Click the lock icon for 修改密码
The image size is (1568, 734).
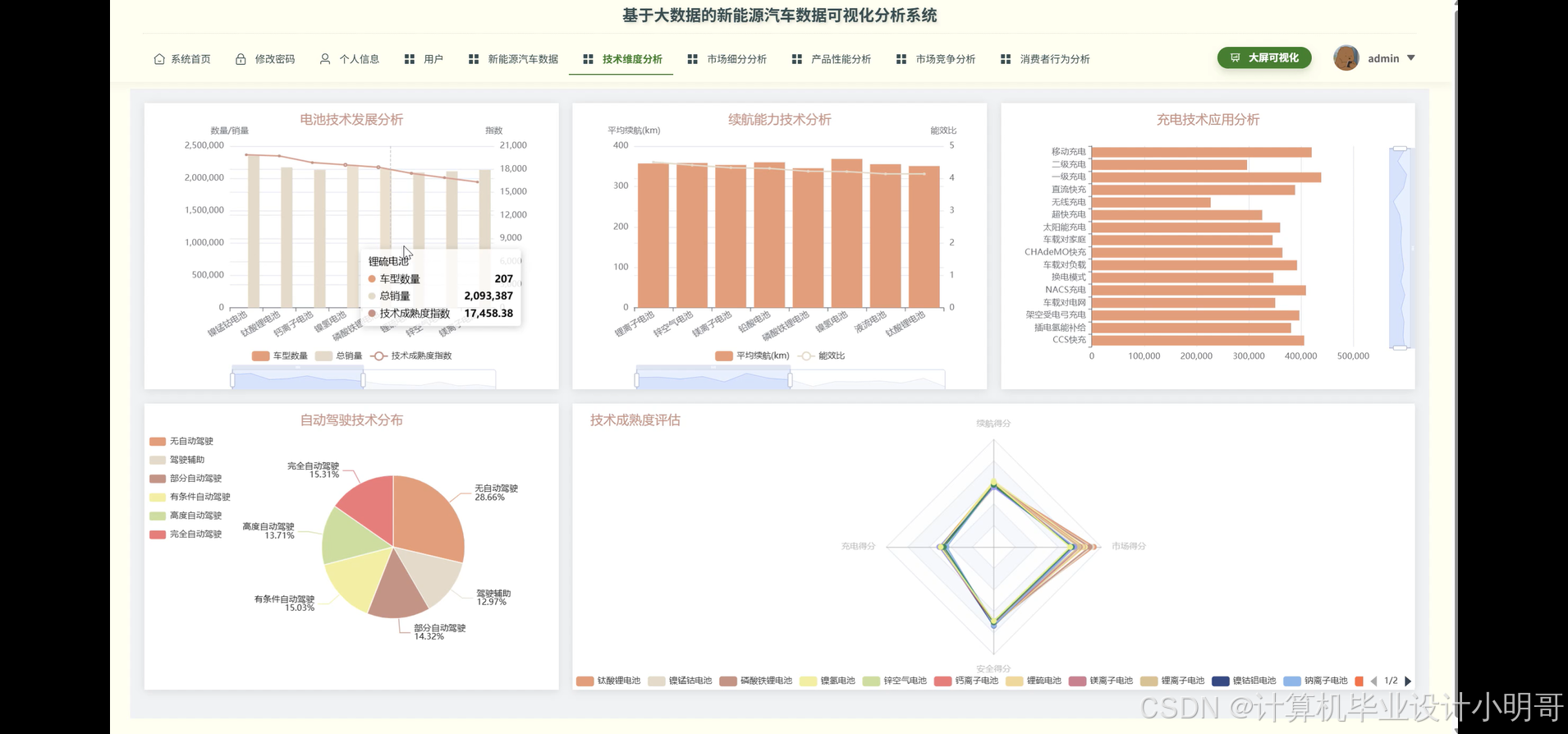[x=241, y=59]
